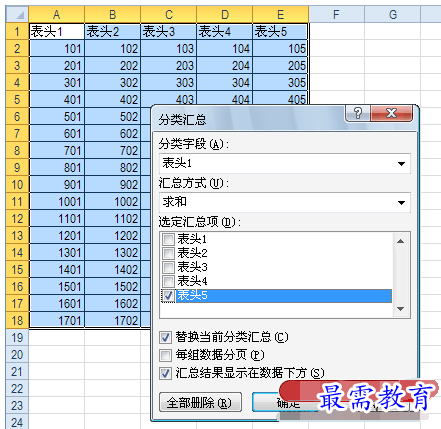Select column B header

113,15
